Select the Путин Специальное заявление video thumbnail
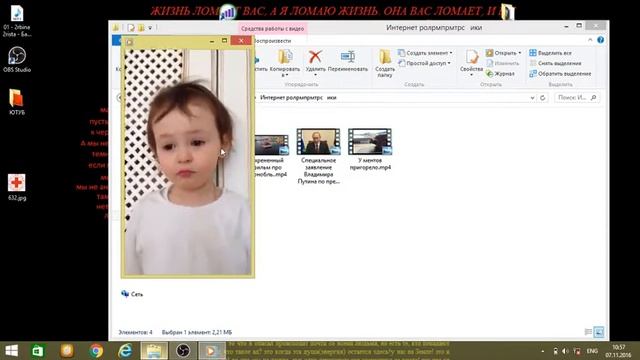The image size is (640, 360). pyautogui.click(x=318, y=142)
